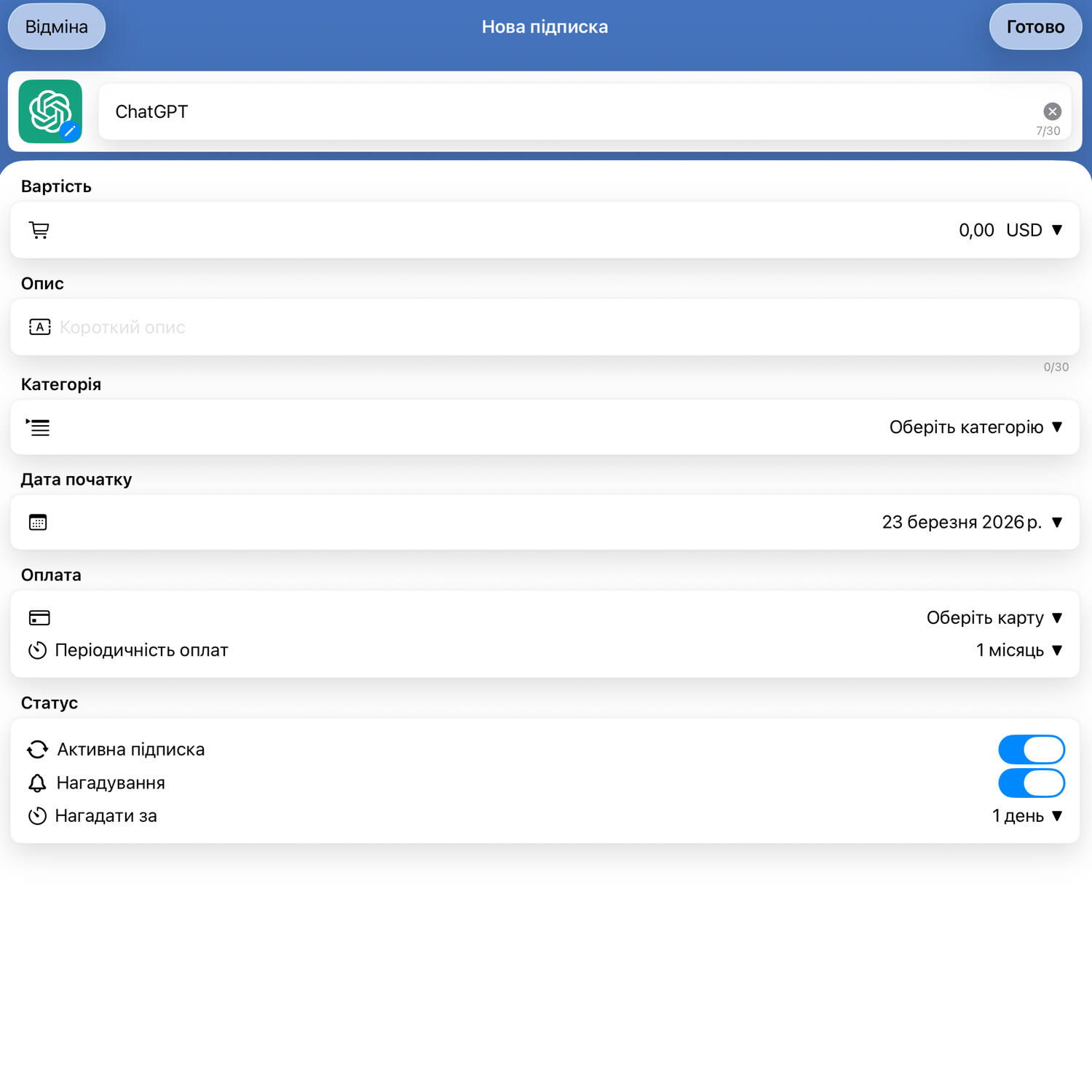1092x1092 pixels.
Task: Open the USD currency dropdown
Action: [x=1034, y=230]
